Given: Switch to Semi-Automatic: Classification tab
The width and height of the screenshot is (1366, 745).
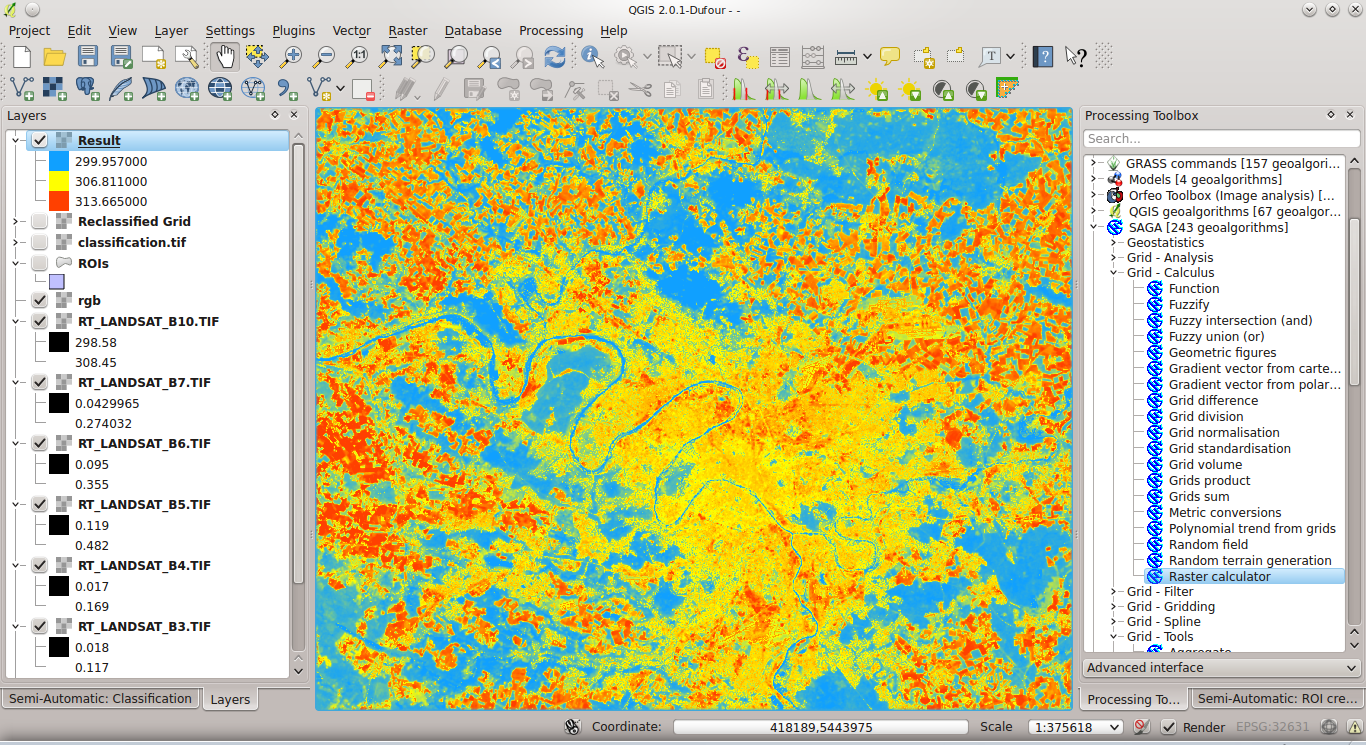Looking at the screenshot, I should [100, 697].
